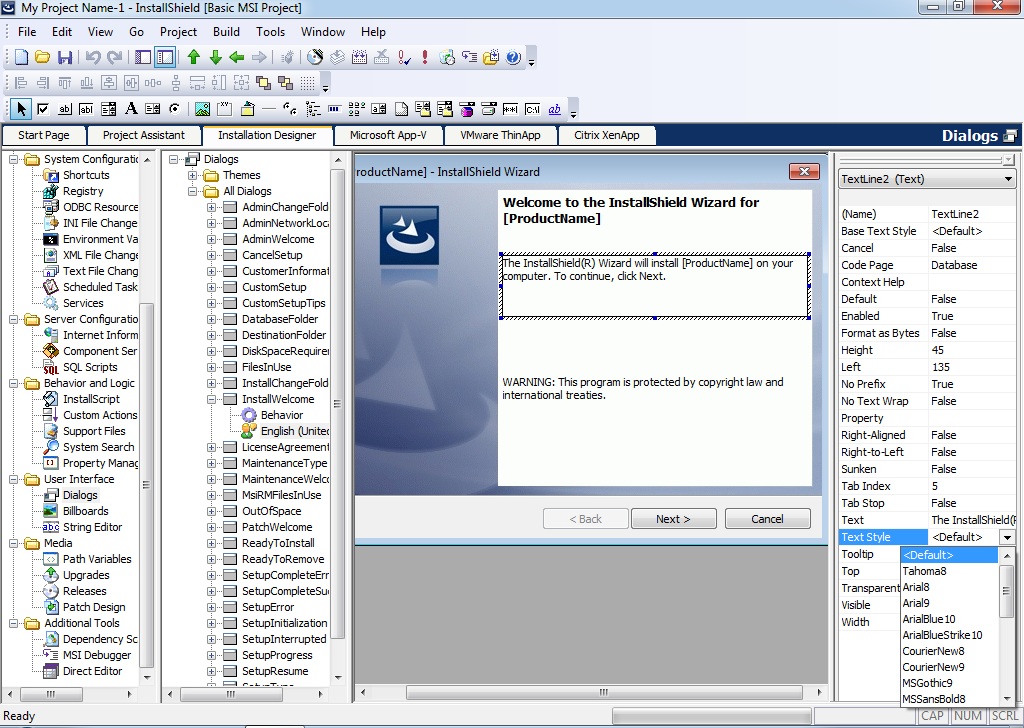This screenshot has height=728, width=1024.
Task: Open the Tools menu
Action: click(270, 31)
